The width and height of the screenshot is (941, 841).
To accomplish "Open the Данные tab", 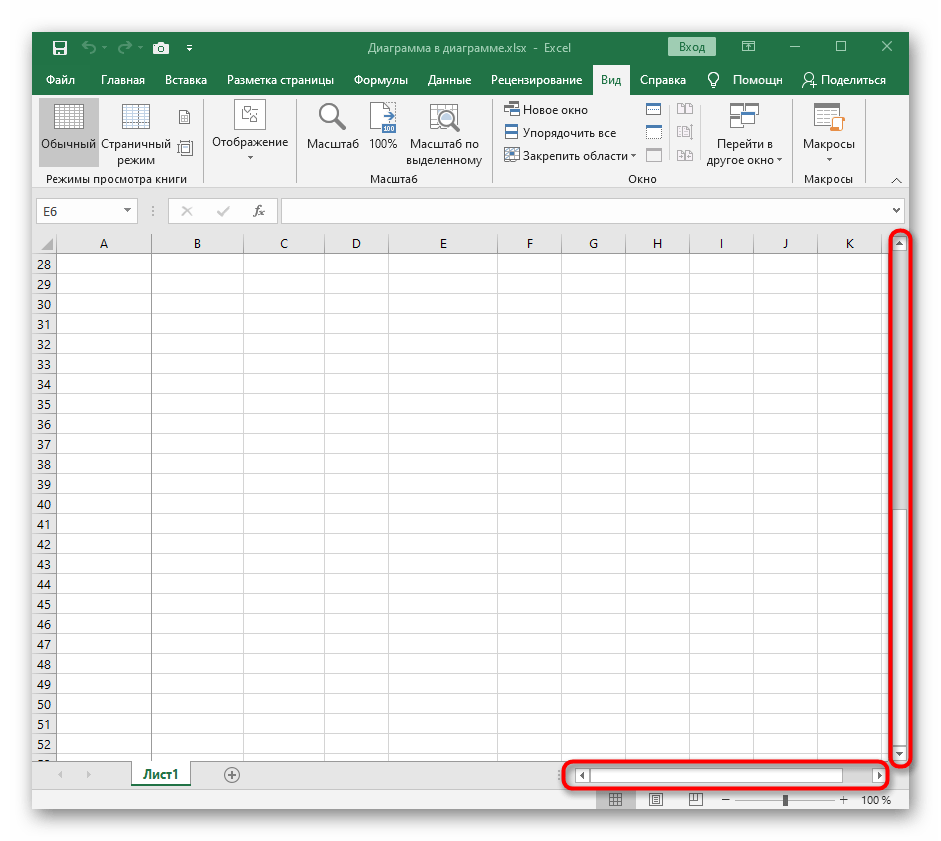I will 449,80.
